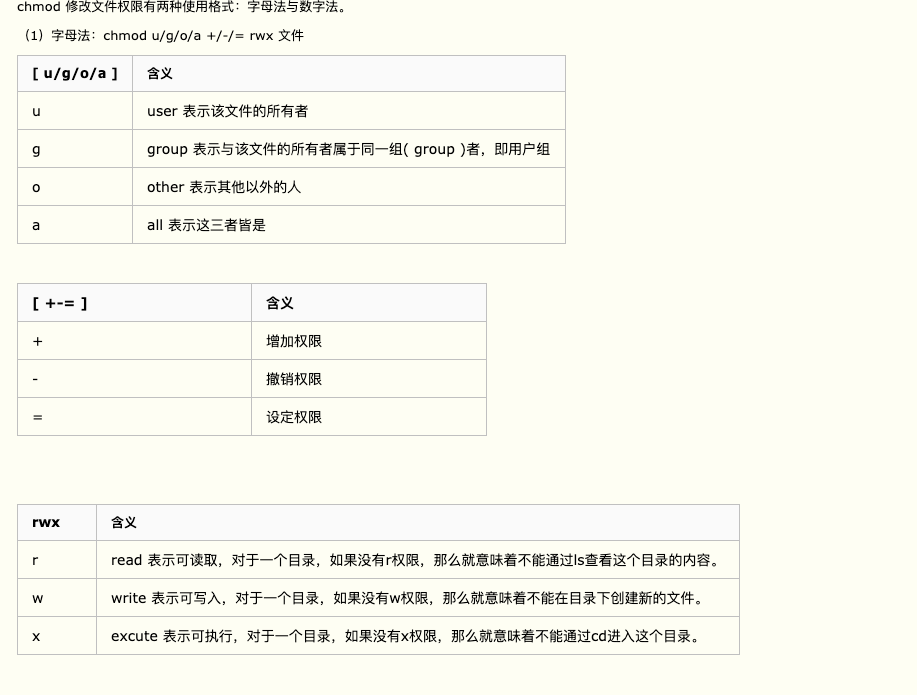This screenshot has width=917, height=695.
Task: Click the 'w' cell in the rwx table
Action: (57, 598)
